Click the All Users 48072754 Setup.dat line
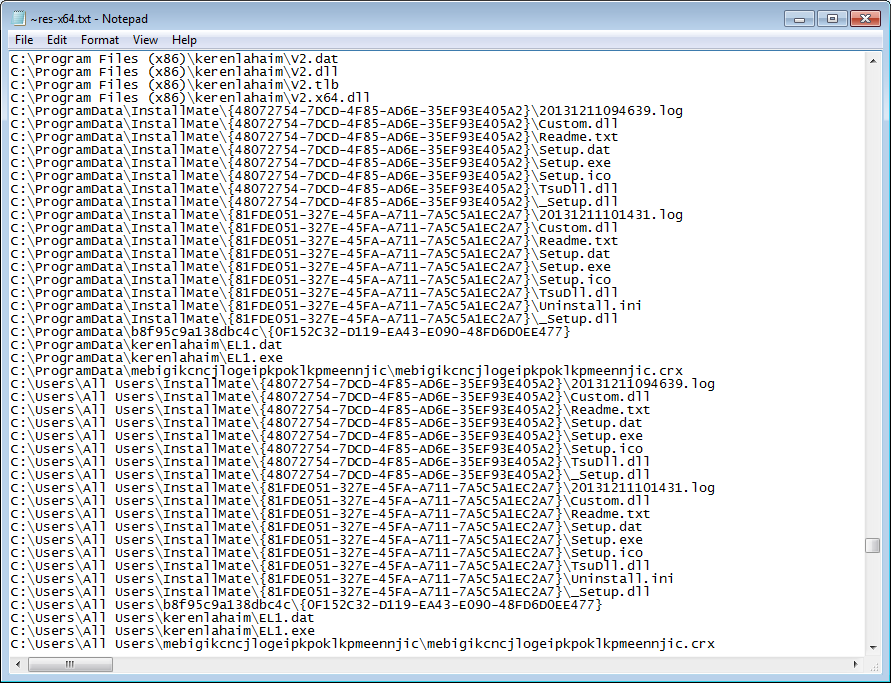 coord(326,423)
